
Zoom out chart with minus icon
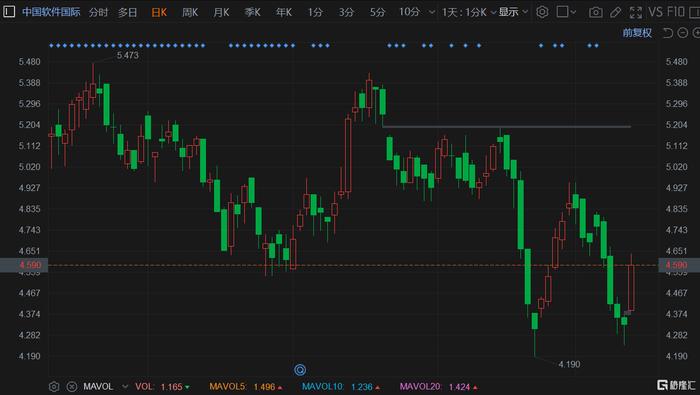[683, 33]
